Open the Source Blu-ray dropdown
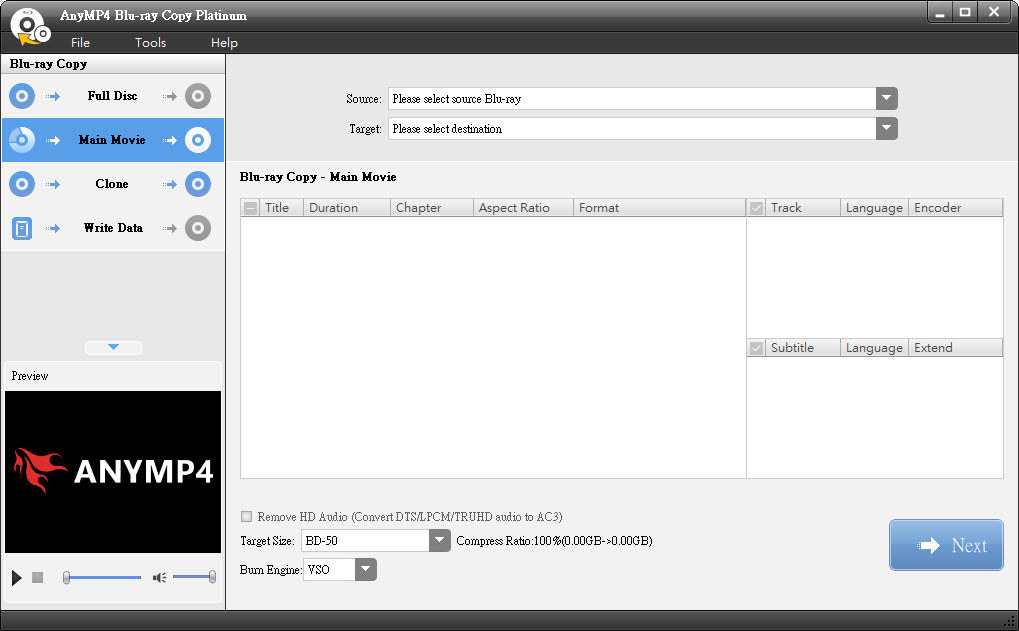The height and width of the screenshot is (631, 1019). click(x=886, y=99)
